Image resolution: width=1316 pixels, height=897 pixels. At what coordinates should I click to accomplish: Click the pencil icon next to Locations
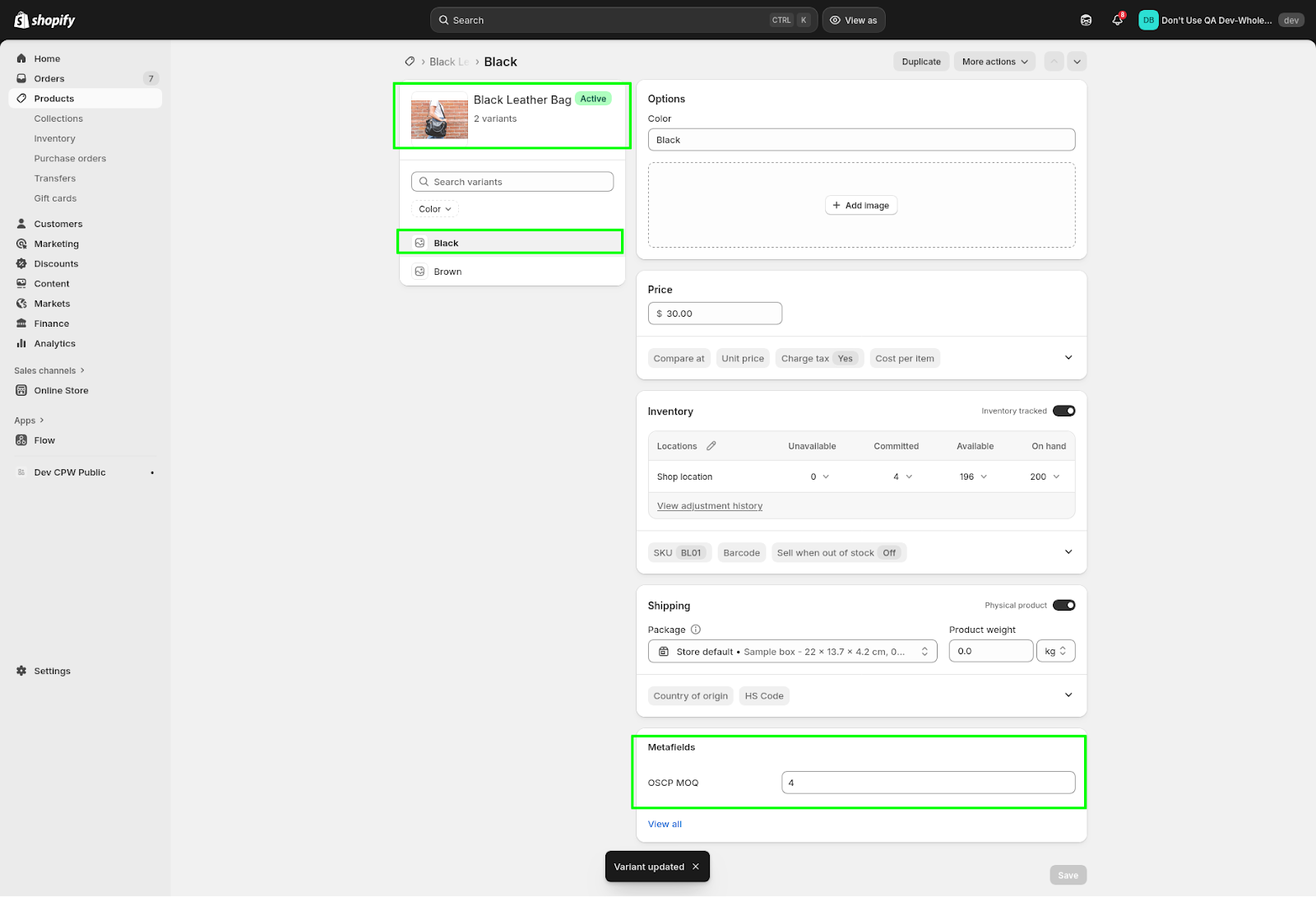(x=711, y=446)
